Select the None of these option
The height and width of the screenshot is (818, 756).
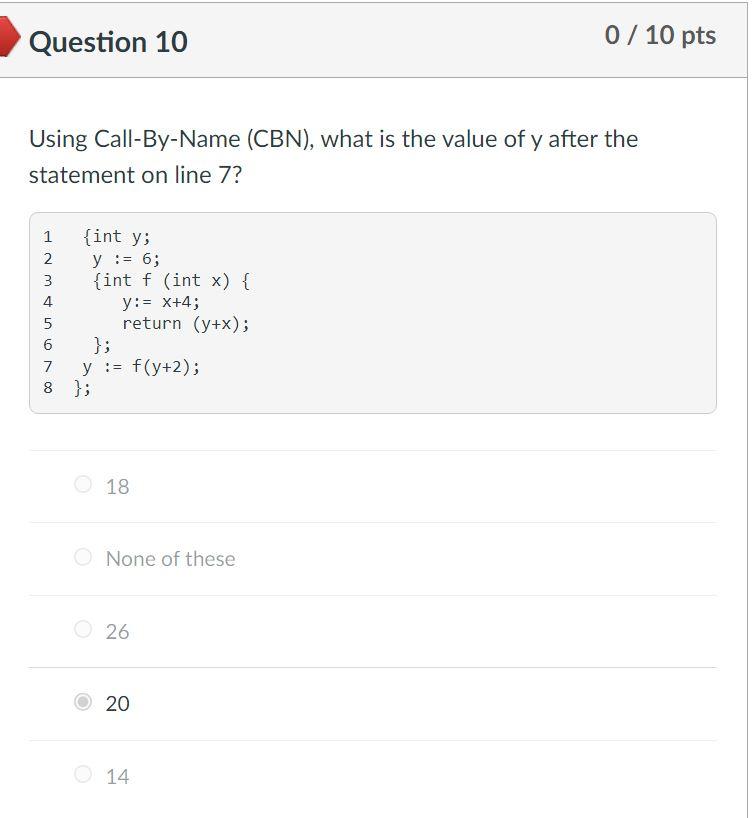pos(85,558)
